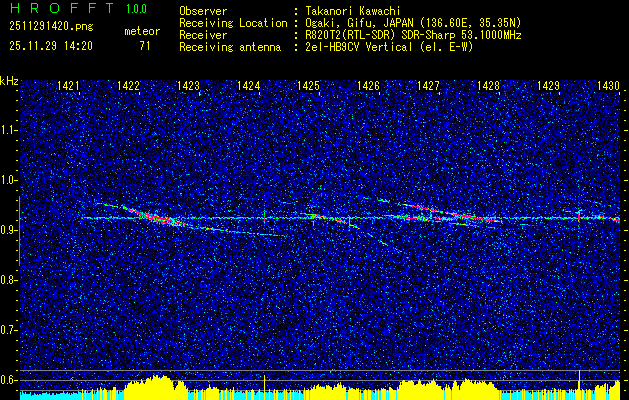This screenshot has width=629, height=400.
Task: Click the 1429 time marker
Action: (549, 85)
